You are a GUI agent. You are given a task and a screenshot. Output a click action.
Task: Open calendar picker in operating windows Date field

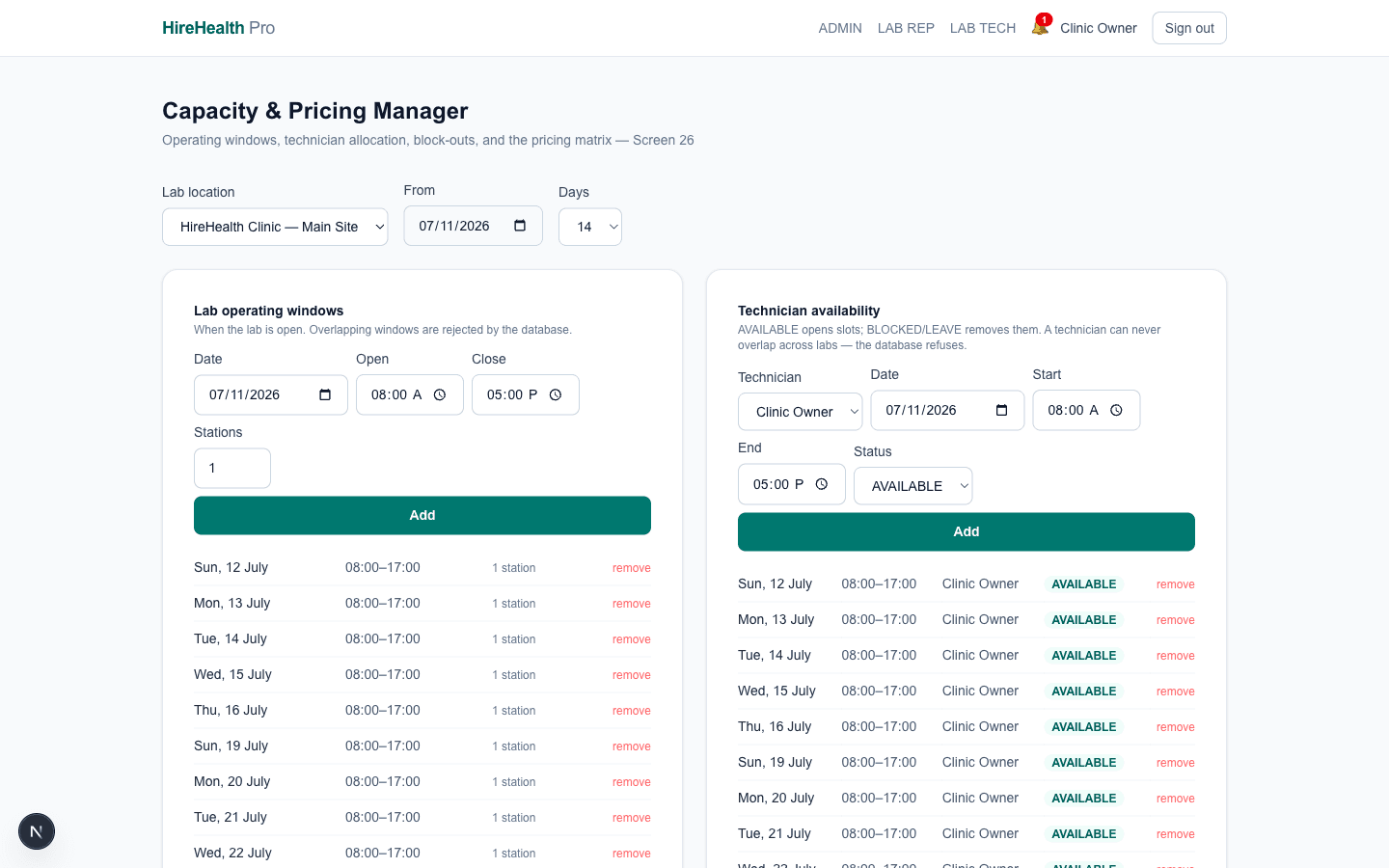coord(325,394)
